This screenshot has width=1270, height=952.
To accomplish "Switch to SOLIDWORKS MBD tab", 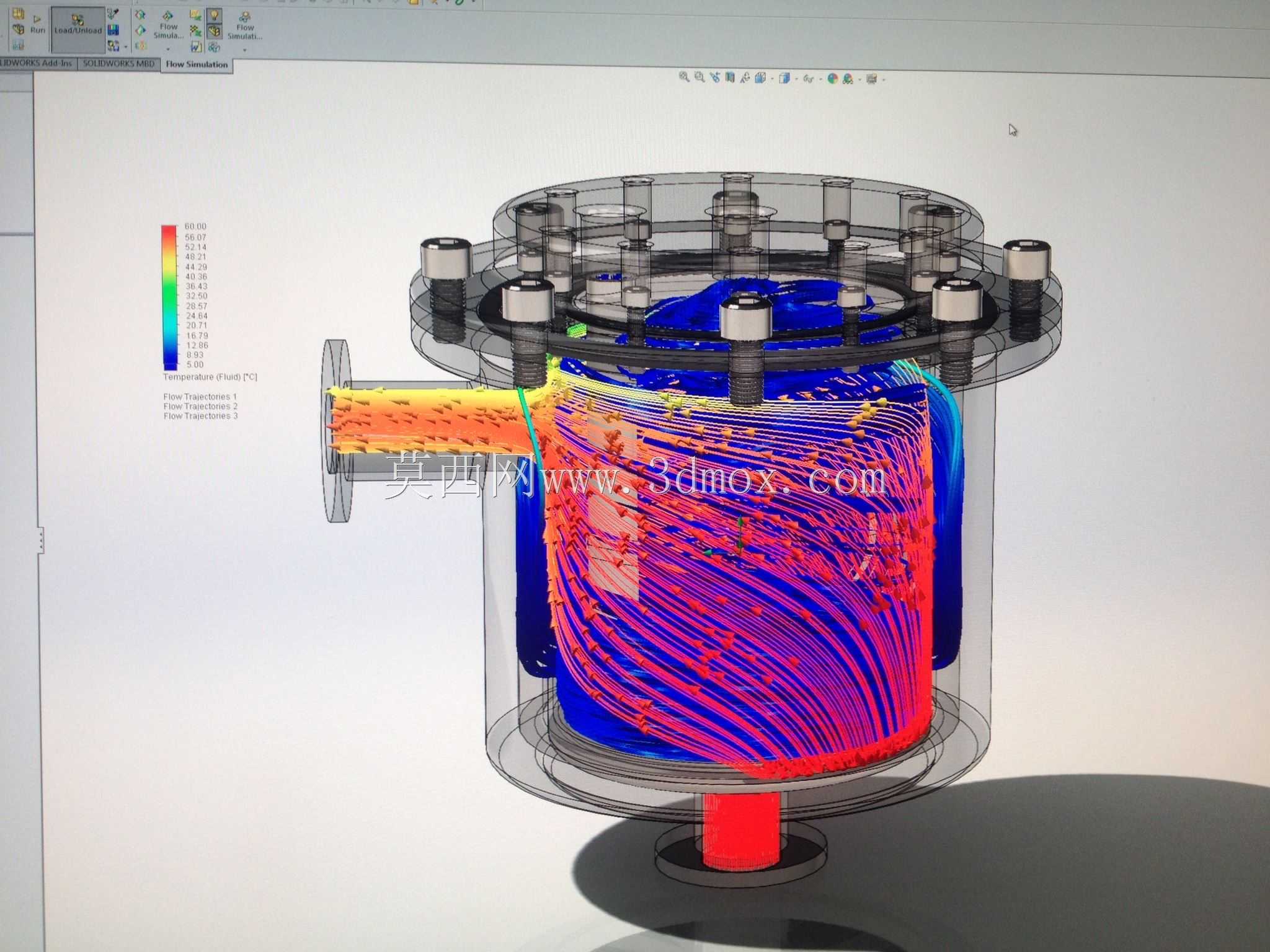I will click(119, 63).
